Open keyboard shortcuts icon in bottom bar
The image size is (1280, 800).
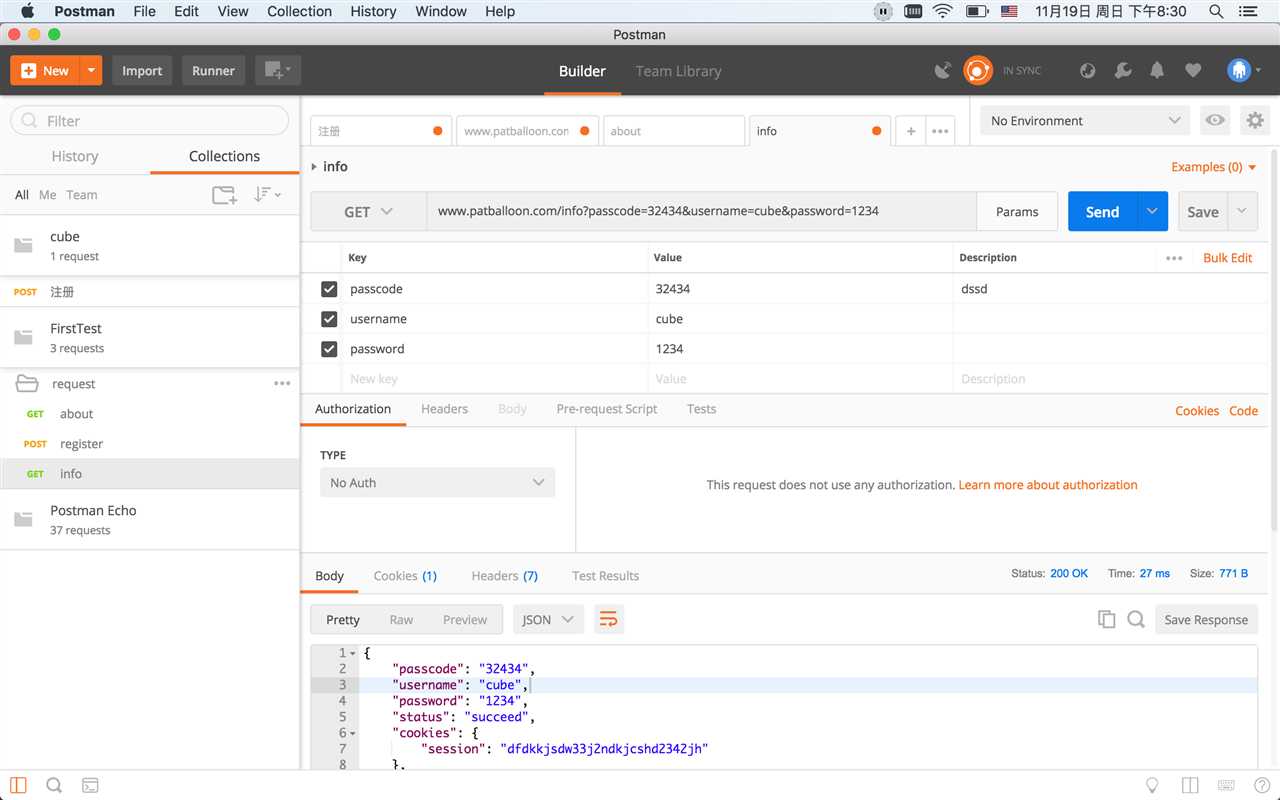[1226, 785]
